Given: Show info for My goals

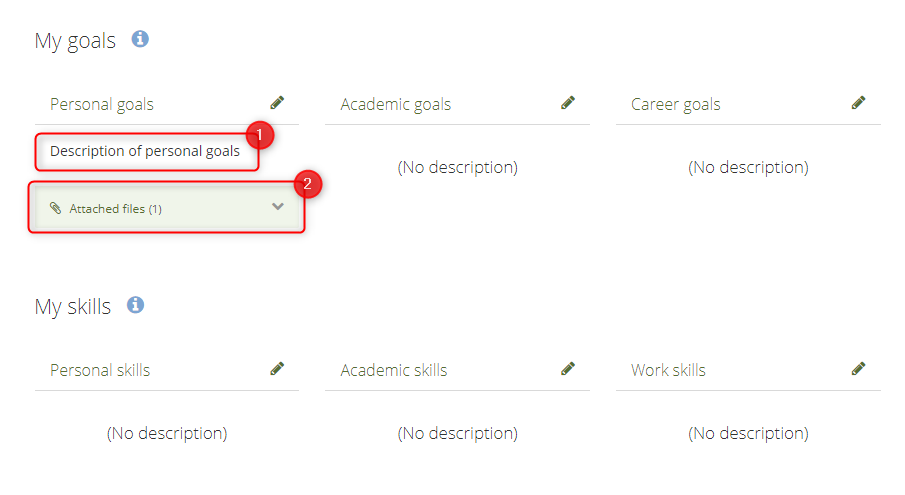Looking at the screenshot, I should point(140,39).
